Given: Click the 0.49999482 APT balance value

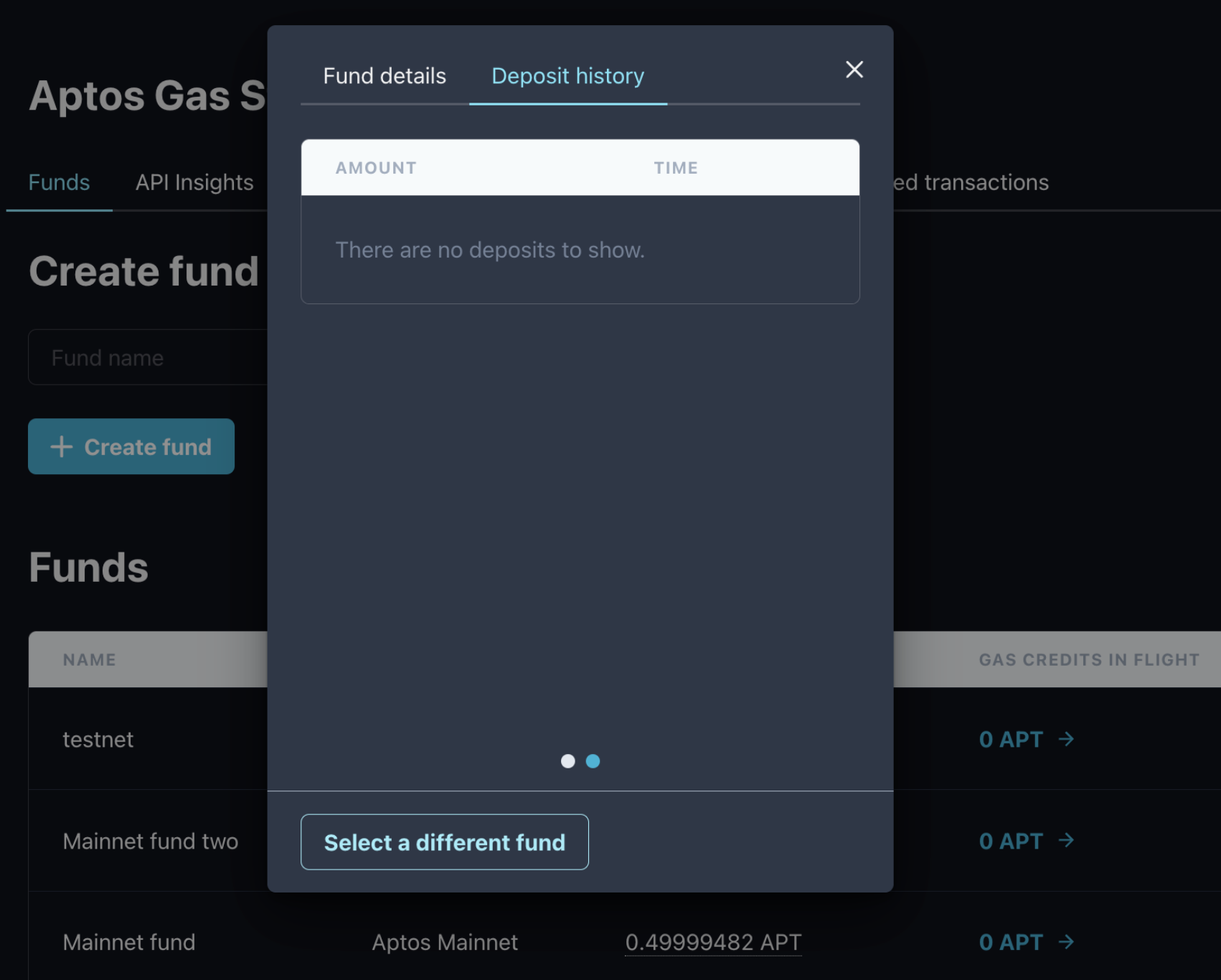Looking at the screenshot, I should point(713,942).
